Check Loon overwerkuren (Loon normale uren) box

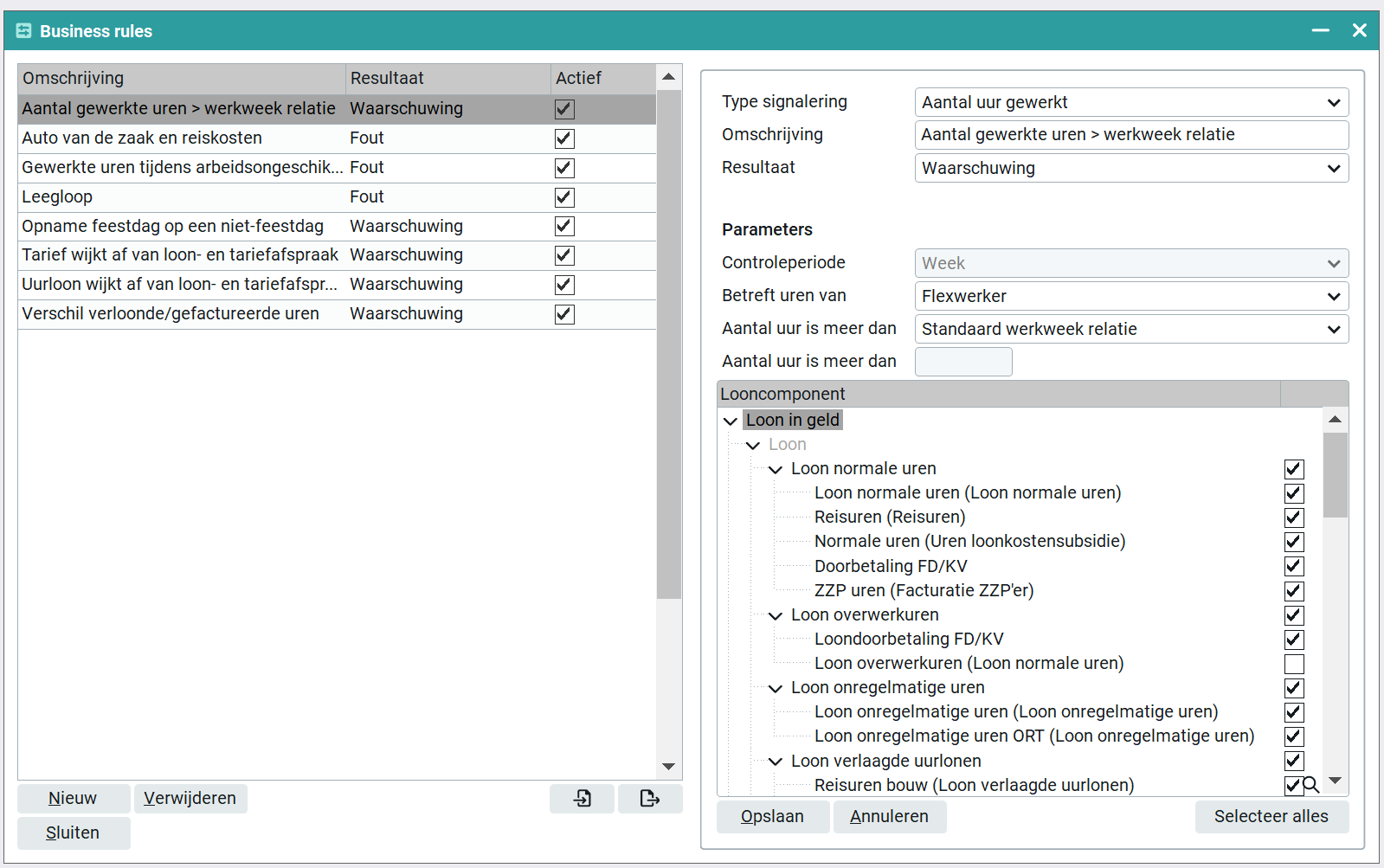pyautogui.click(x=1294, y=664)
